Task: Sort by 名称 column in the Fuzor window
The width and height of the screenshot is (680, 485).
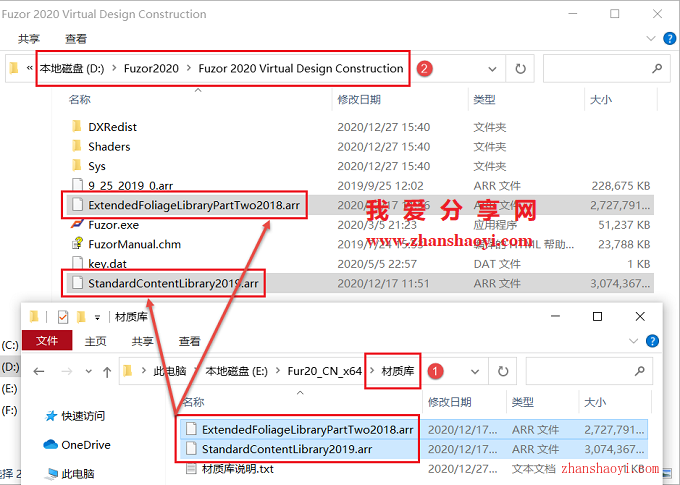Action: [x=80, y=99]
